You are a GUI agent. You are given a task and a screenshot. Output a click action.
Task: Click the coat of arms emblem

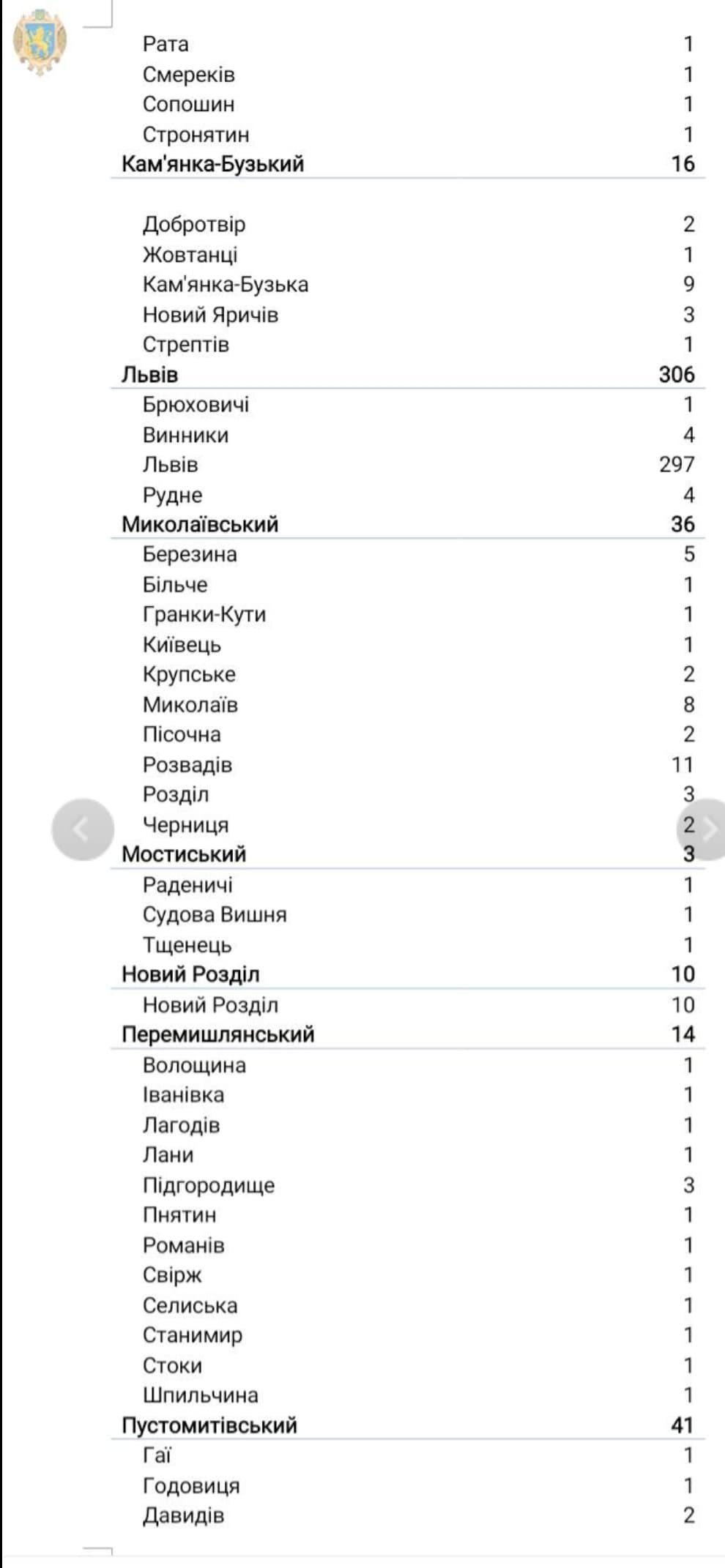point(40,41)
